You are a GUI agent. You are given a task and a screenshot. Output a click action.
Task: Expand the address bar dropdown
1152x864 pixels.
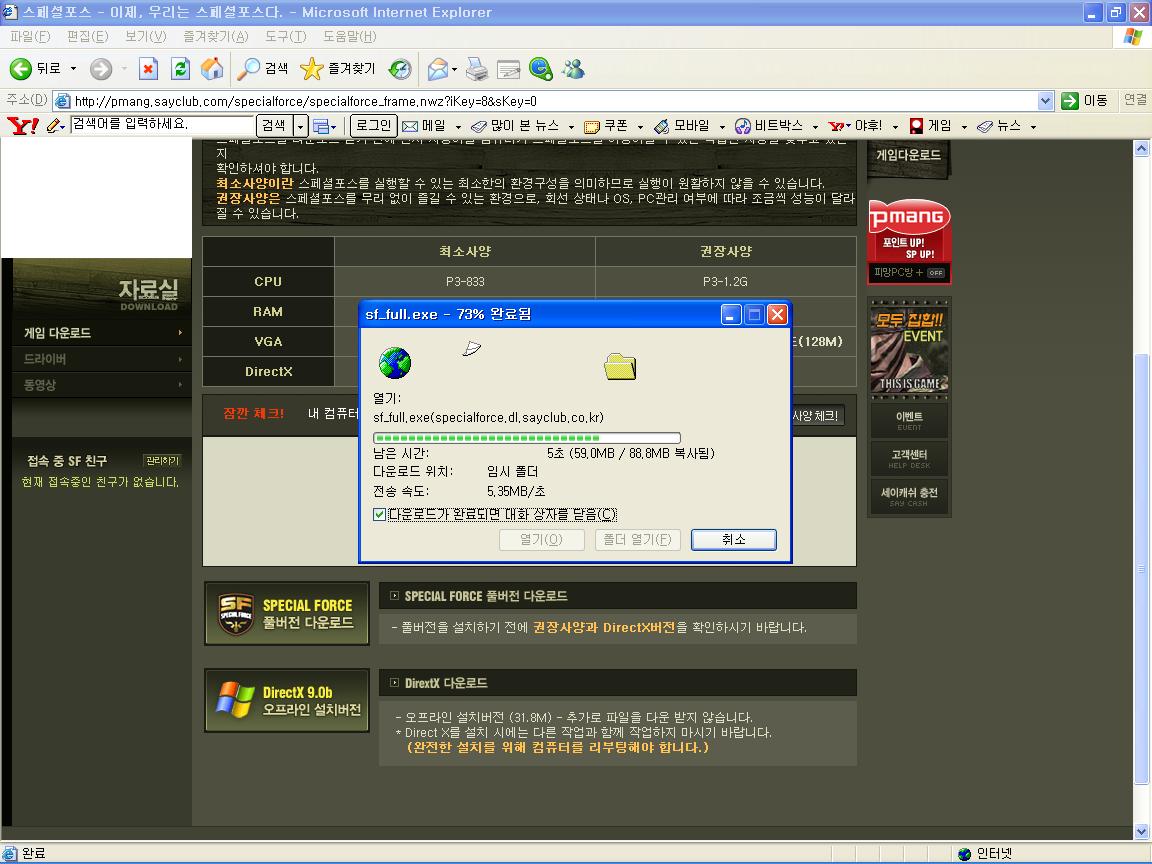[1045, 101]
